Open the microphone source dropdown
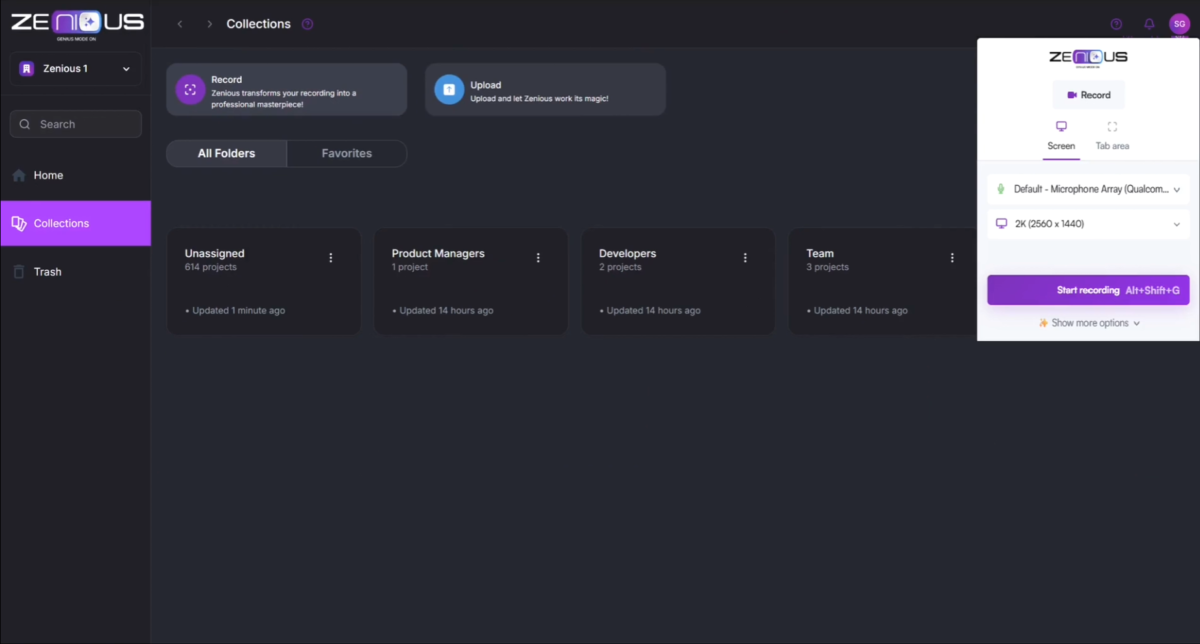The width and height of the screenshot is (1200, 644). point(1088,189)
